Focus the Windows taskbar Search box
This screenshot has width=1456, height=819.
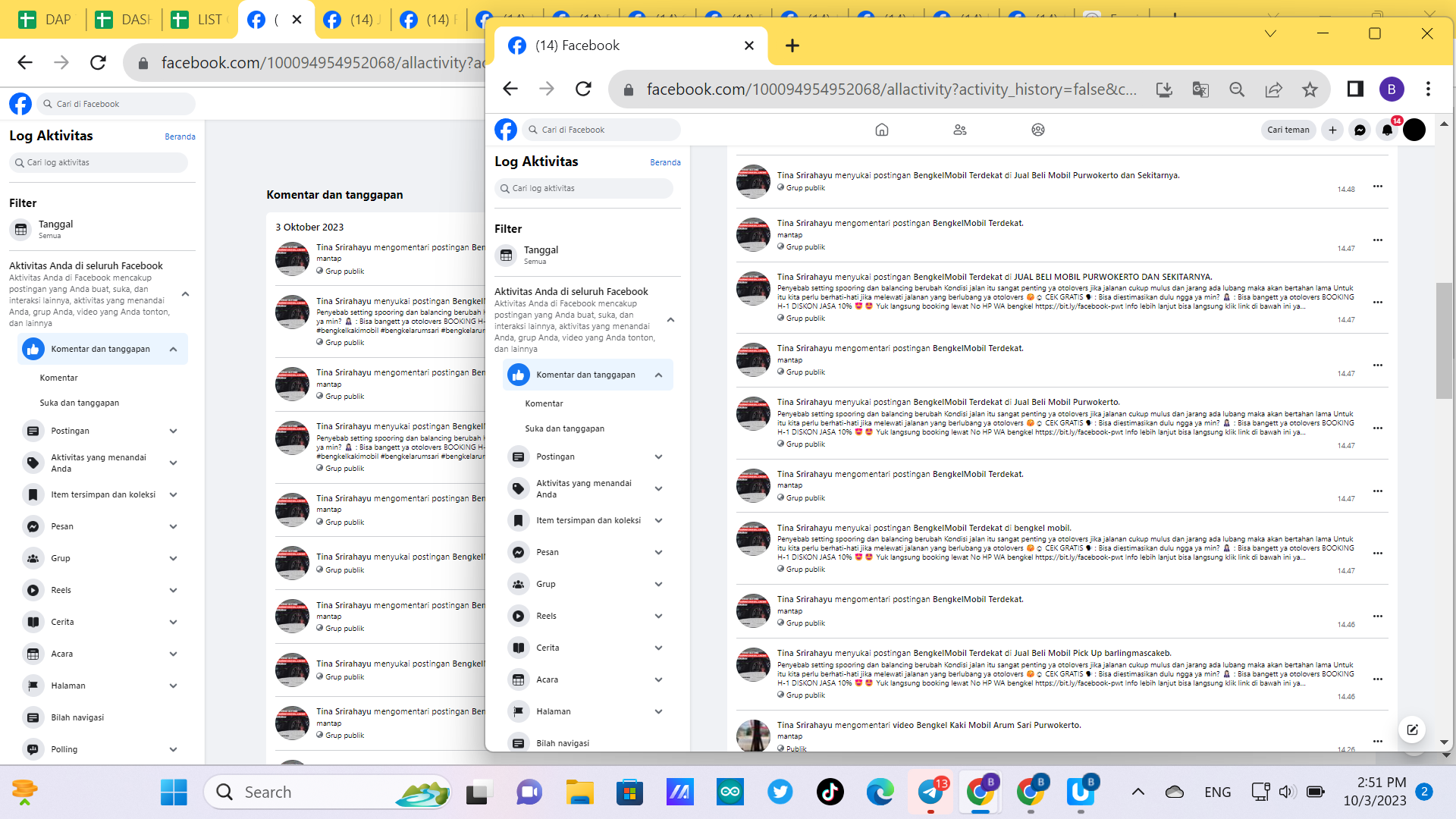coord(328,792)
